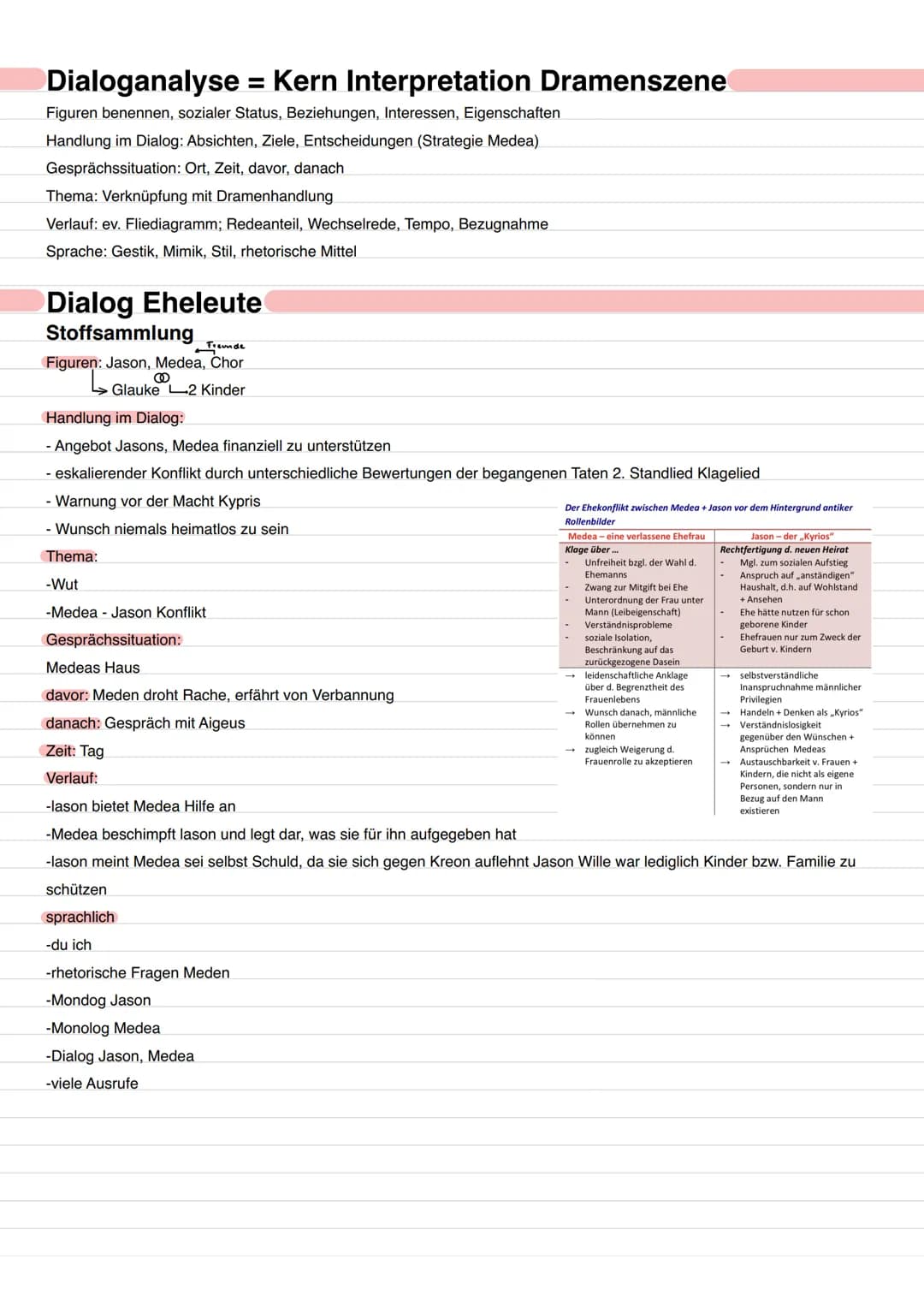Click the 'Der Ehekonflikt zwischen Medea + Jason' caption

(x=708, y=514)
